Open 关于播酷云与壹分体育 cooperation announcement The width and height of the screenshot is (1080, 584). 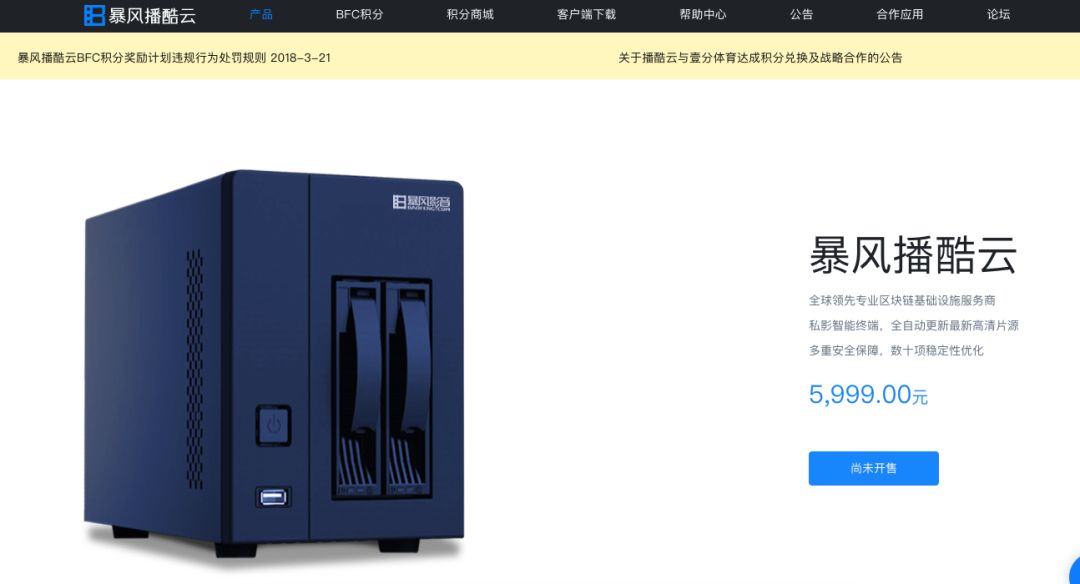pyautogui.click(x=760, y=58)
